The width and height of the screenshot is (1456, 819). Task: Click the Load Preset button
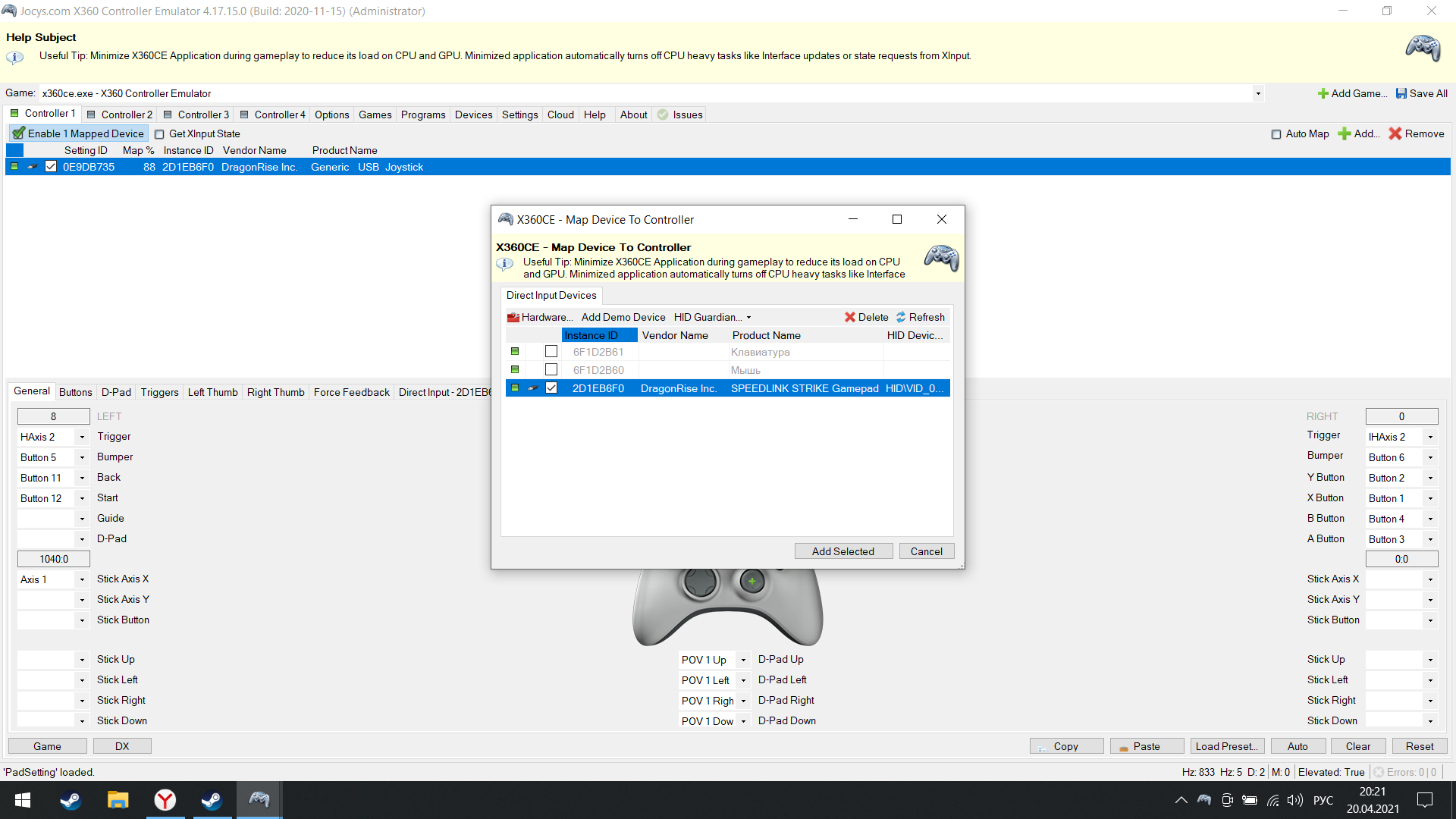pyautogui.click(x=1227, y=746)
